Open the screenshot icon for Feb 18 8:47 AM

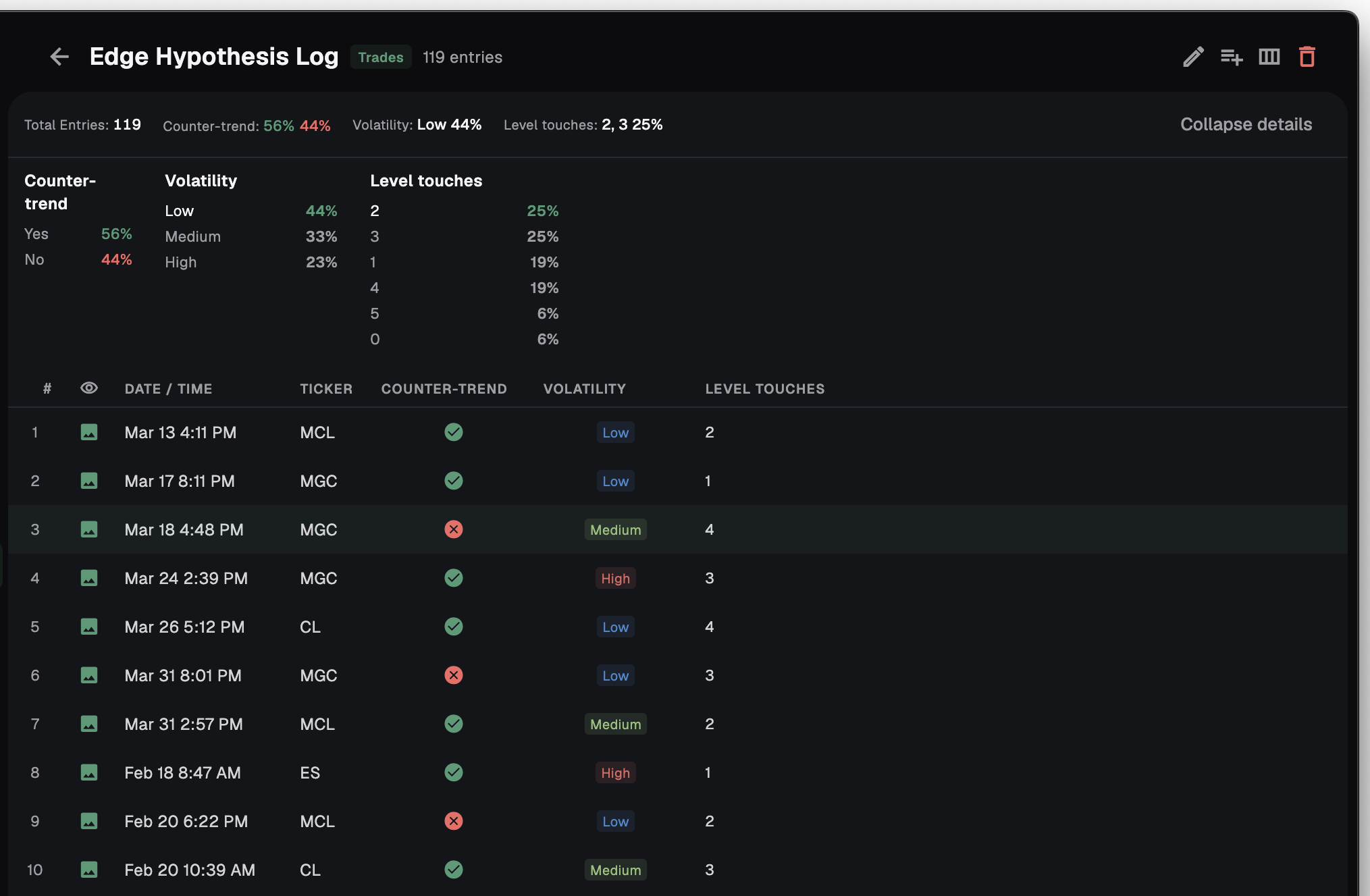(89, 772)
